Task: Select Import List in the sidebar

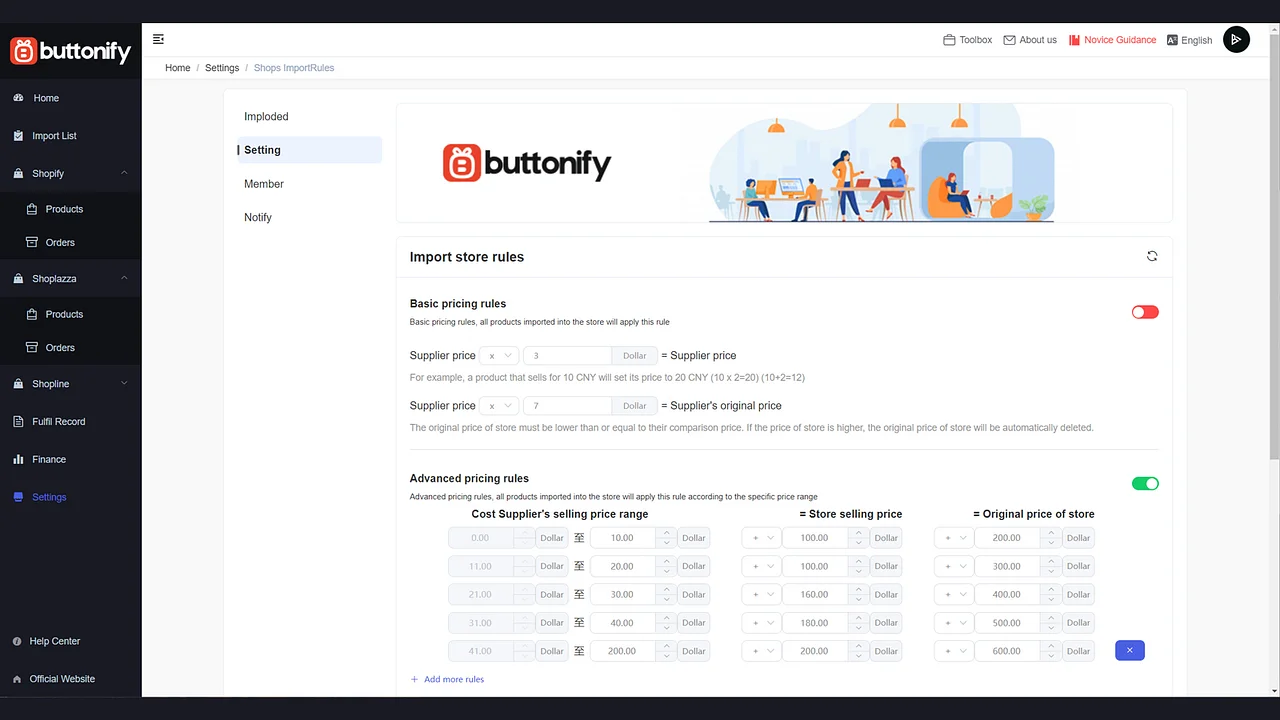Action: click(54, 135)
